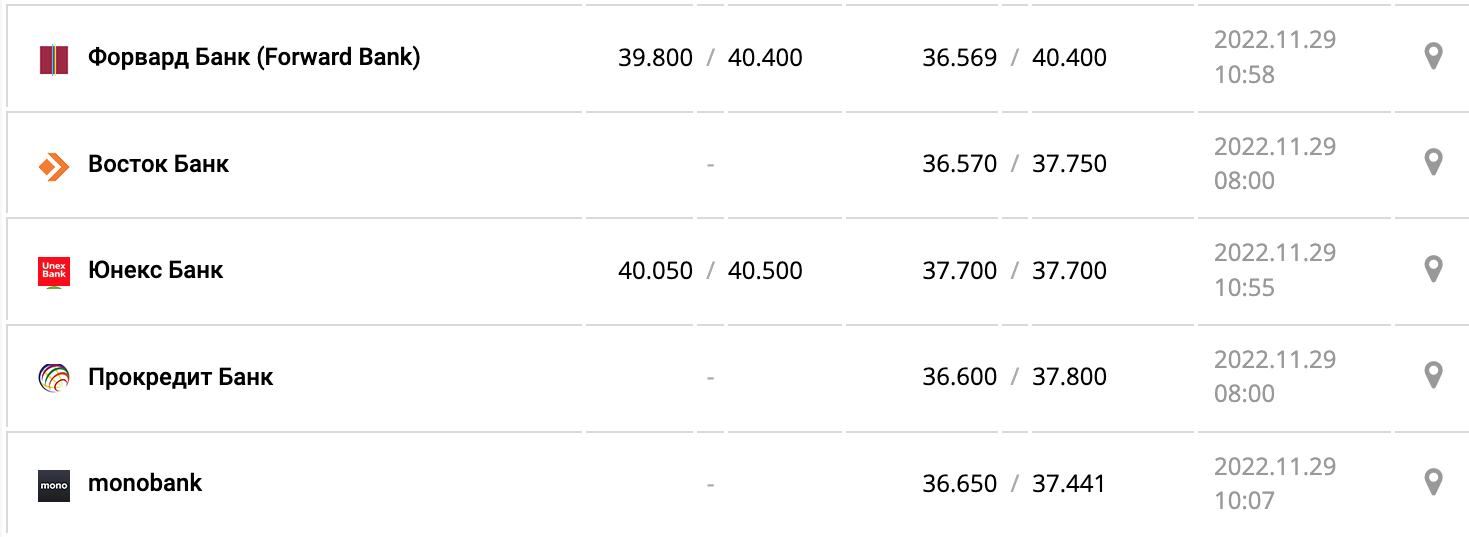This screenshot has height=537, width=1469.
Task: Open Юнекс Банк map pin
Action: point(1433,269)
